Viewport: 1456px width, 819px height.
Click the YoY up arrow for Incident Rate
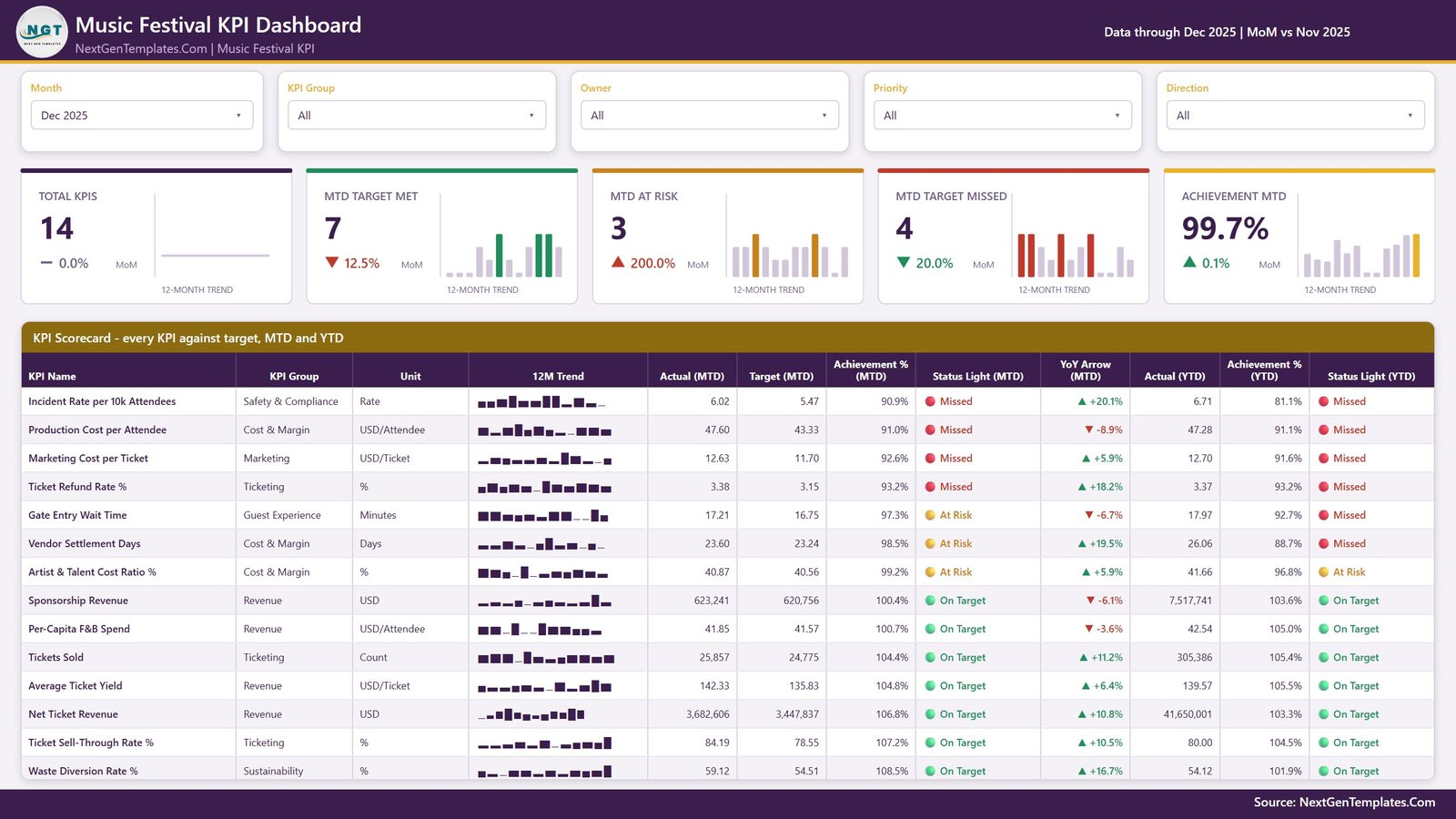pos(1082,401)
